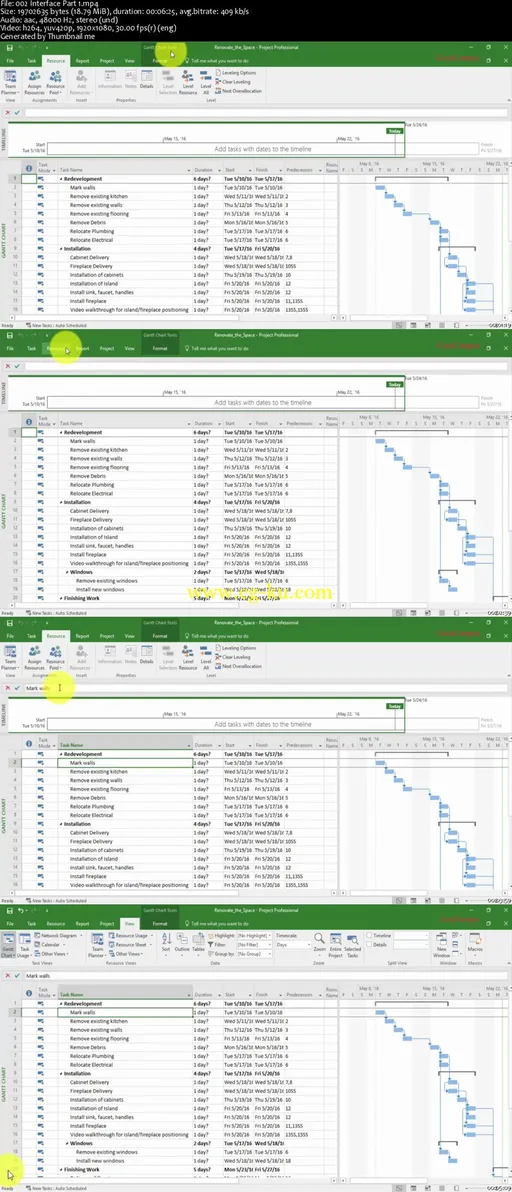The width and height of the screenshot is (512, 1192).
Task: Select View tab in the collapsed-ribbon frame
Action: point(129,348)
